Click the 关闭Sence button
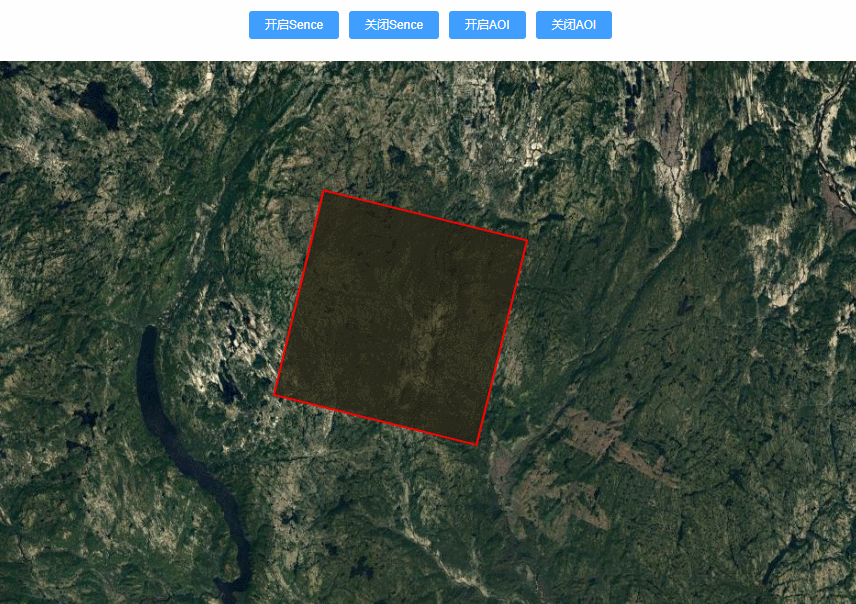The image size is (856, 604). 394,25
